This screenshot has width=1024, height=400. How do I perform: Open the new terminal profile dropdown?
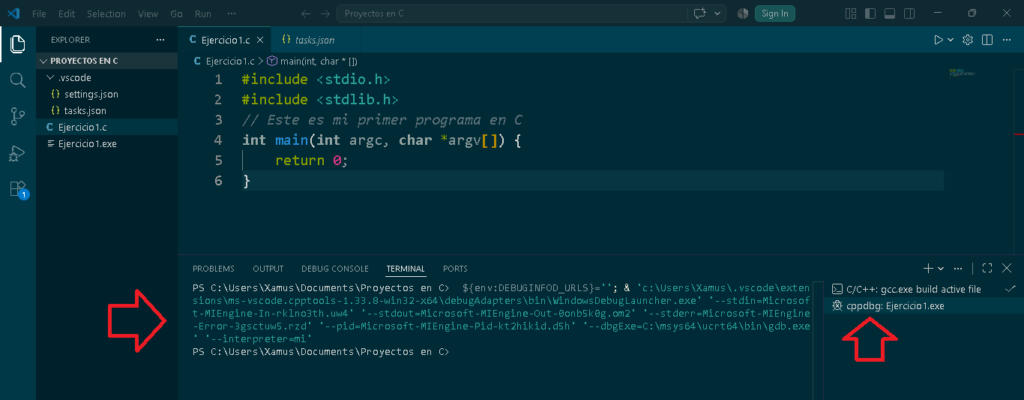[x=940, y=268]
